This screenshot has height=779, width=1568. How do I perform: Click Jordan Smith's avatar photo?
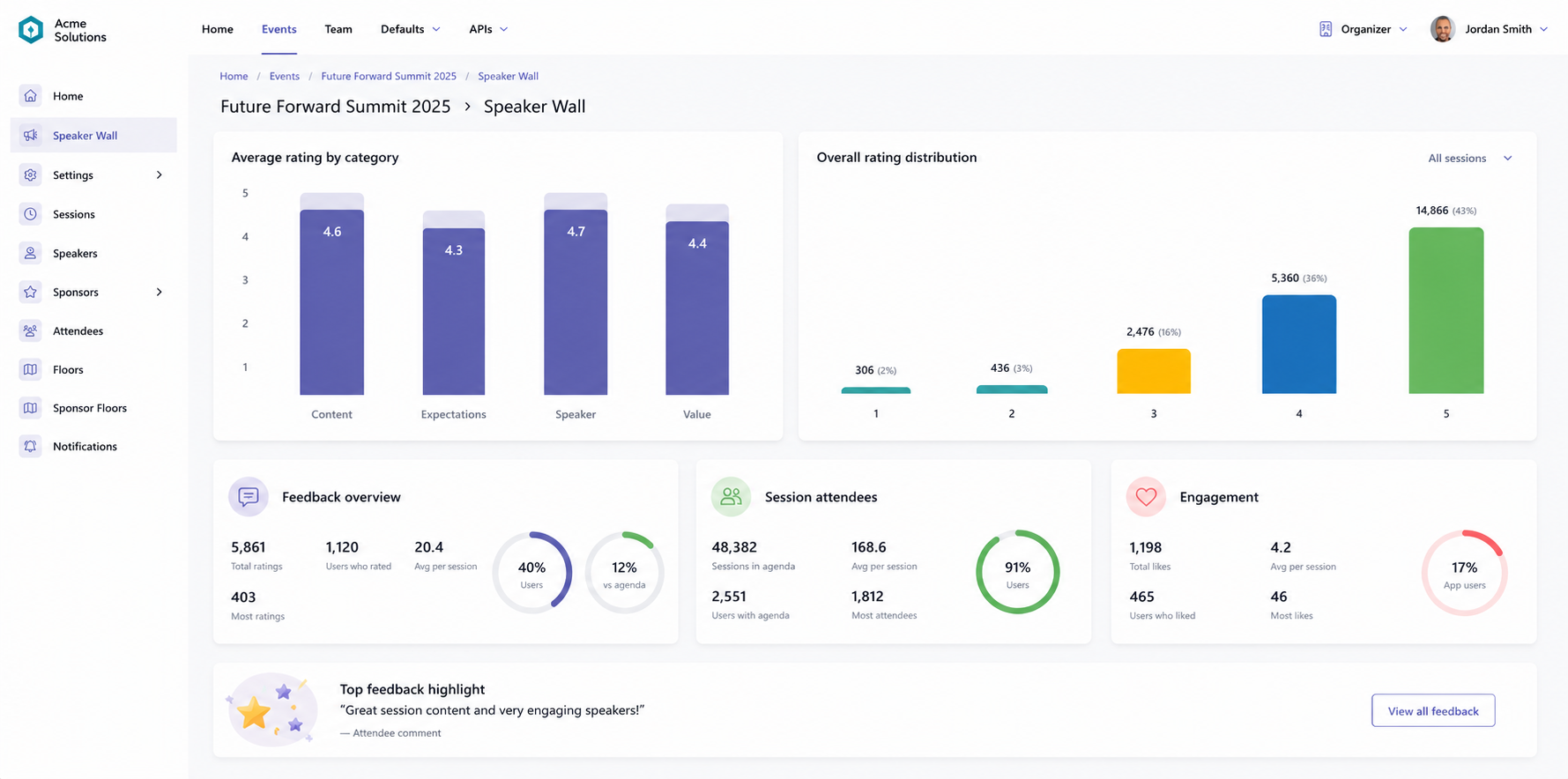pos(1443,29)
